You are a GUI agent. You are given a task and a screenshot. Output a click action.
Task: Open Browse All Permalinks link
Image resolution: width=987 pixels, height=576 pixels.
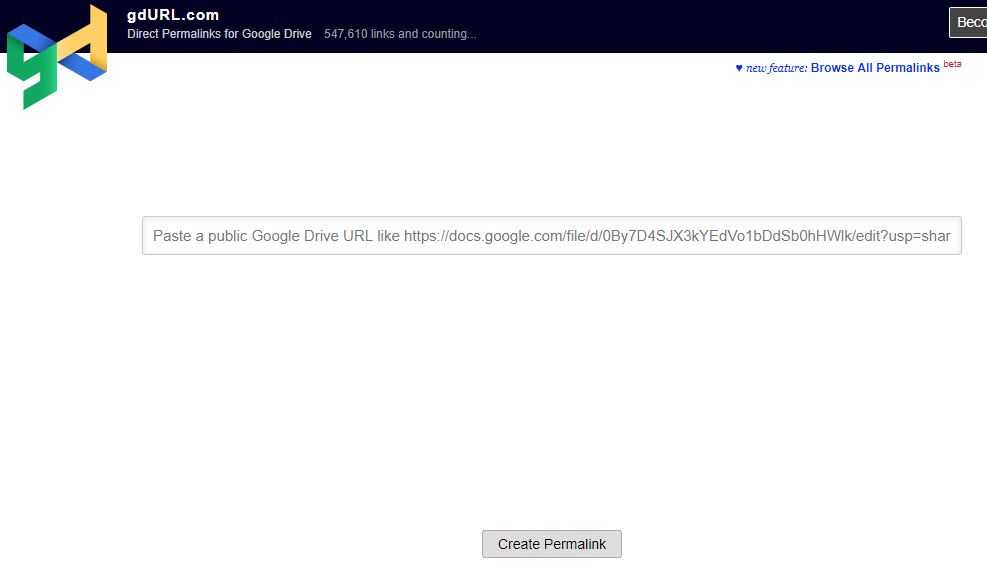[x=875, y=68]
